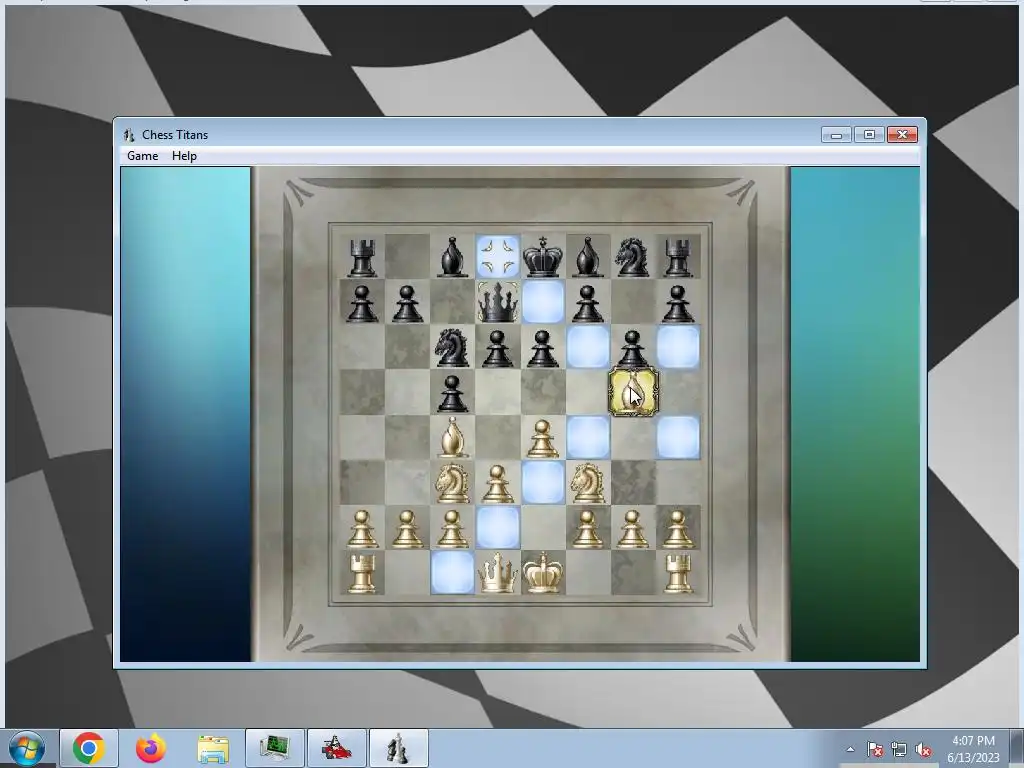Select the white rook on a1
Screen dimensions: 1024x768
(362, 573)
